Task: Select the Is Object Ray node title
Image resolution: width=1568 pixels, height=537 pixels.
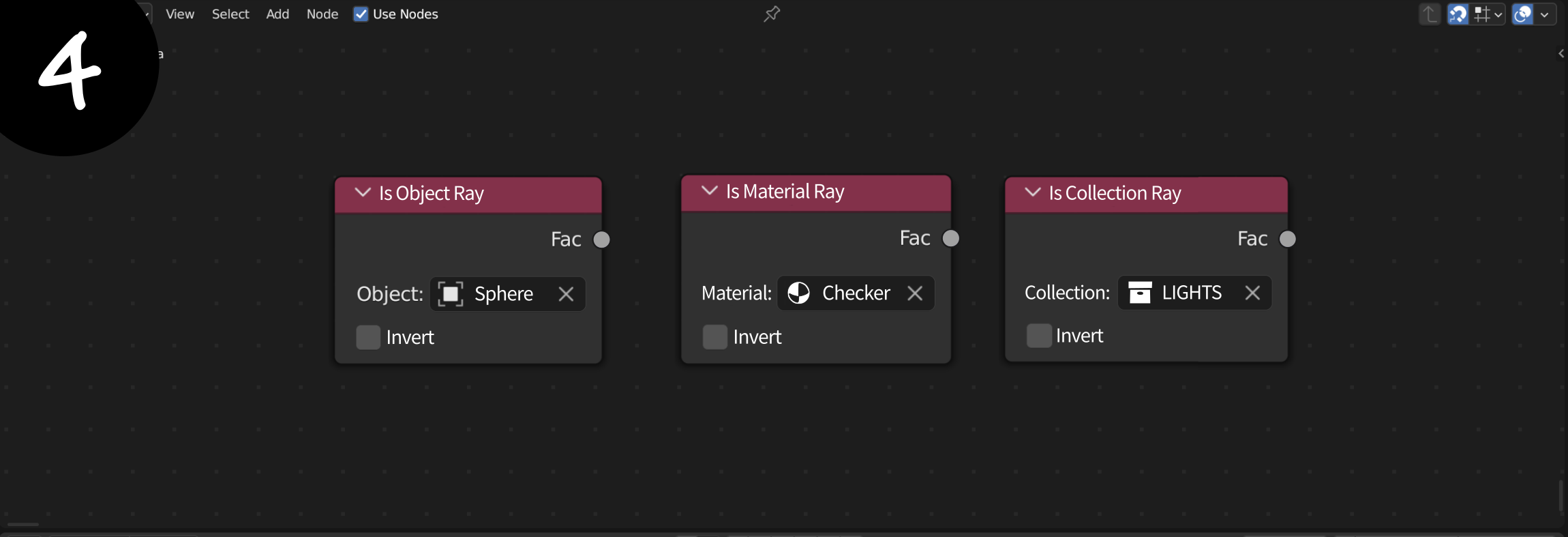Action: [x=432, y=194]
